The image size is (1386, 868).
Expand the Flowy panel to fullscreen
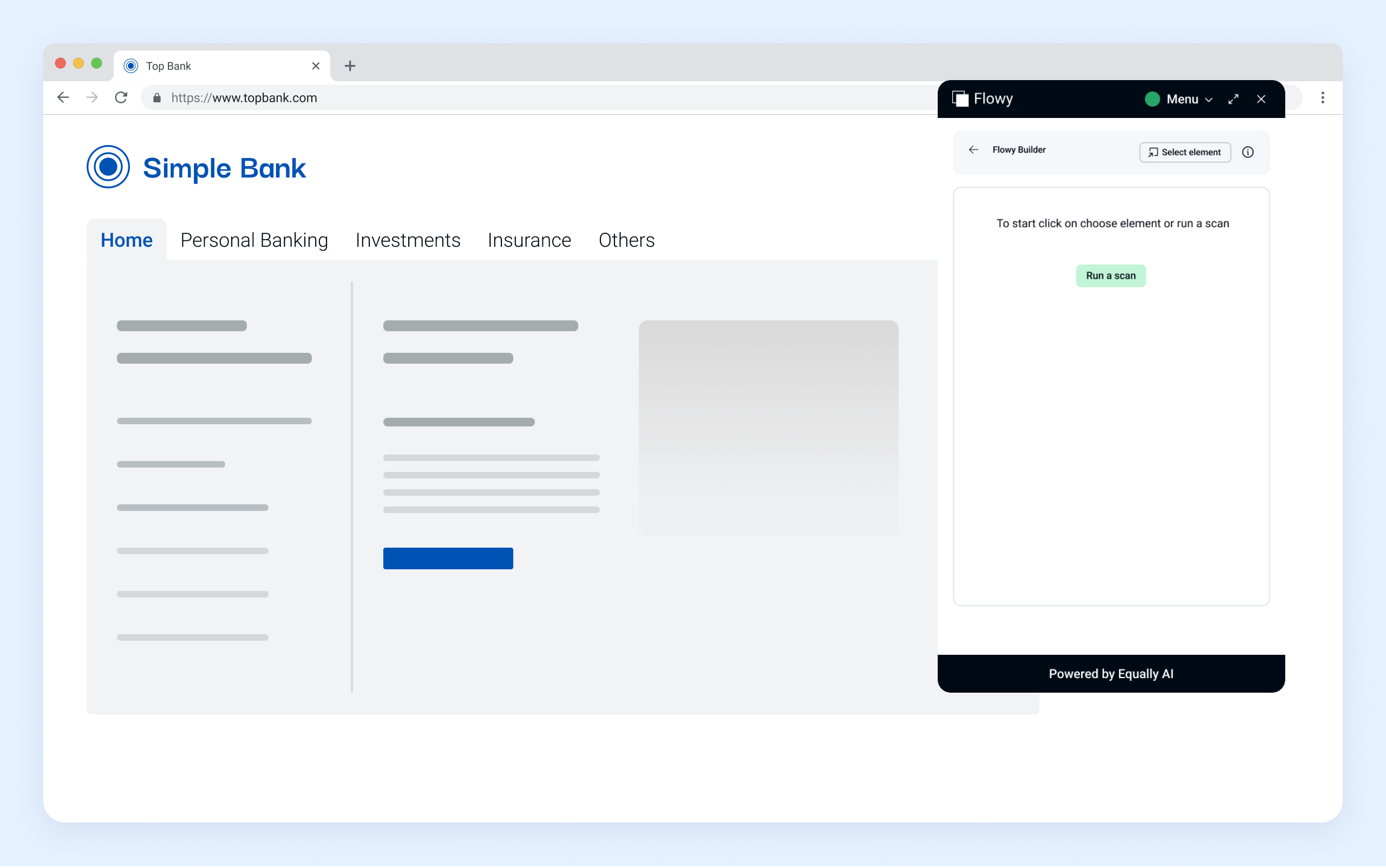click(1233, 100)
